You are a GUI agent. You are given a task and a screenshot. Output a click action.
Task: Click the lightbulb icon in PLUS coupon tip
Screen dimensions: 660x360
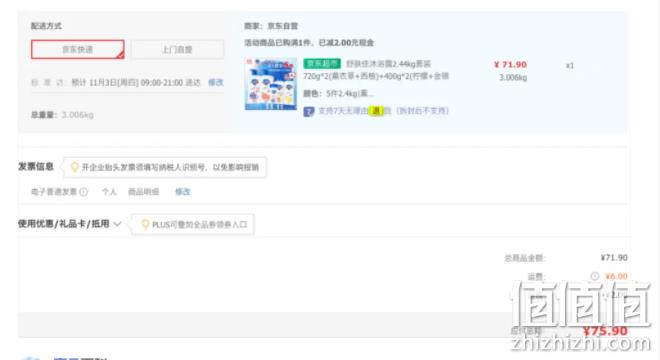[x=145, y=224]
